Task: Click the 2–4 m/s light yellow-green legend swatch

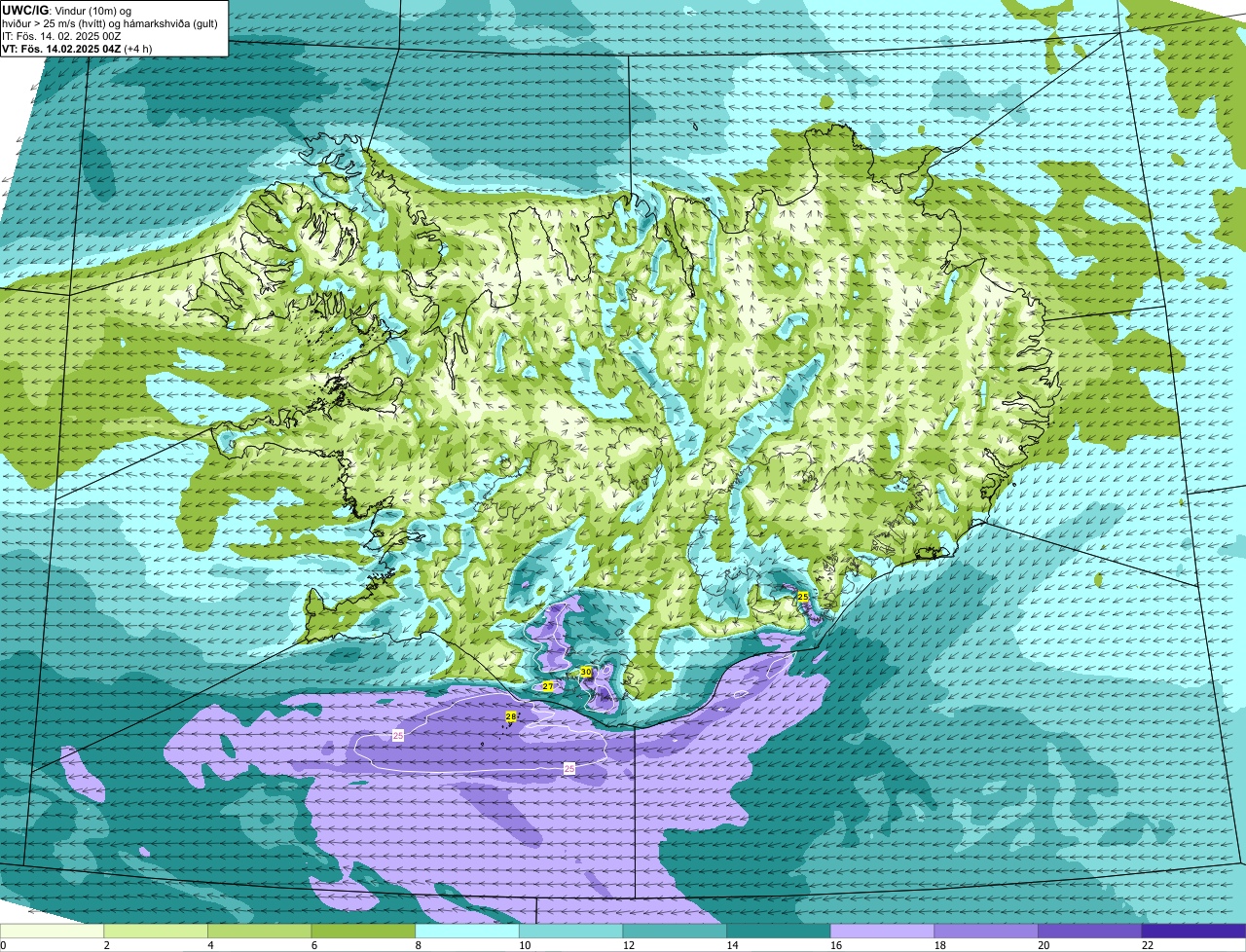Action: point(156,931)
